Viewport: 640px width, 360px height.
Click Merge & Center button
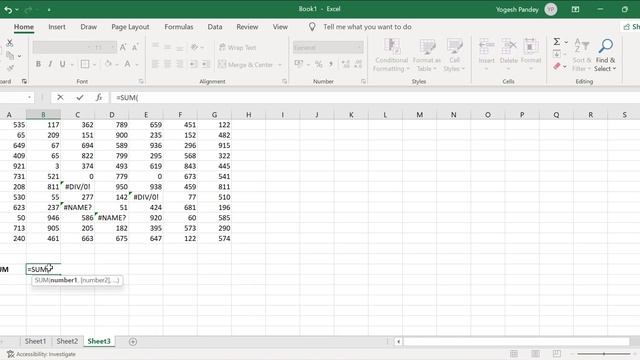pos(246,64)
